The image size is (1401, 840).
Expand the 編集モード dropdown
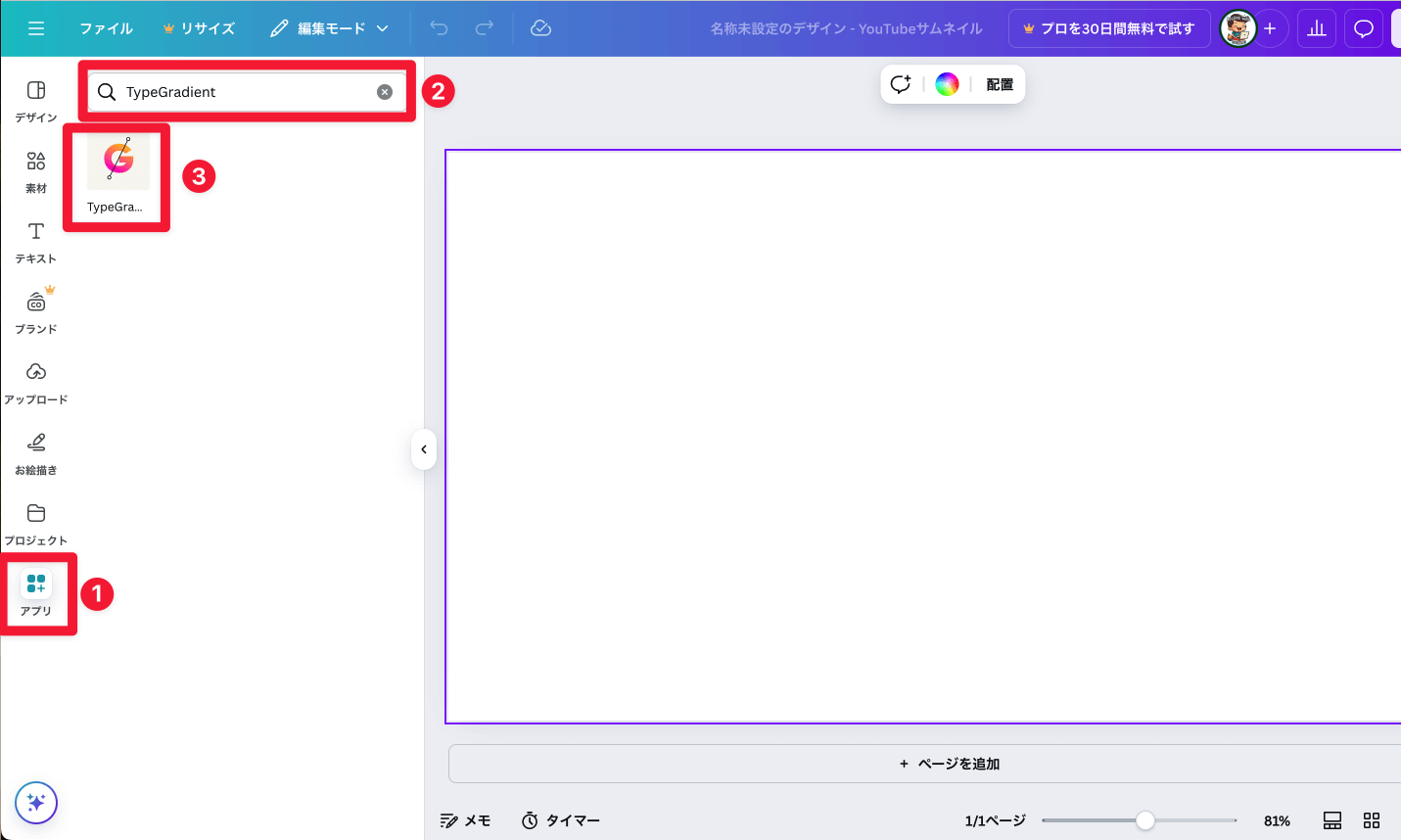click(330, 28)
